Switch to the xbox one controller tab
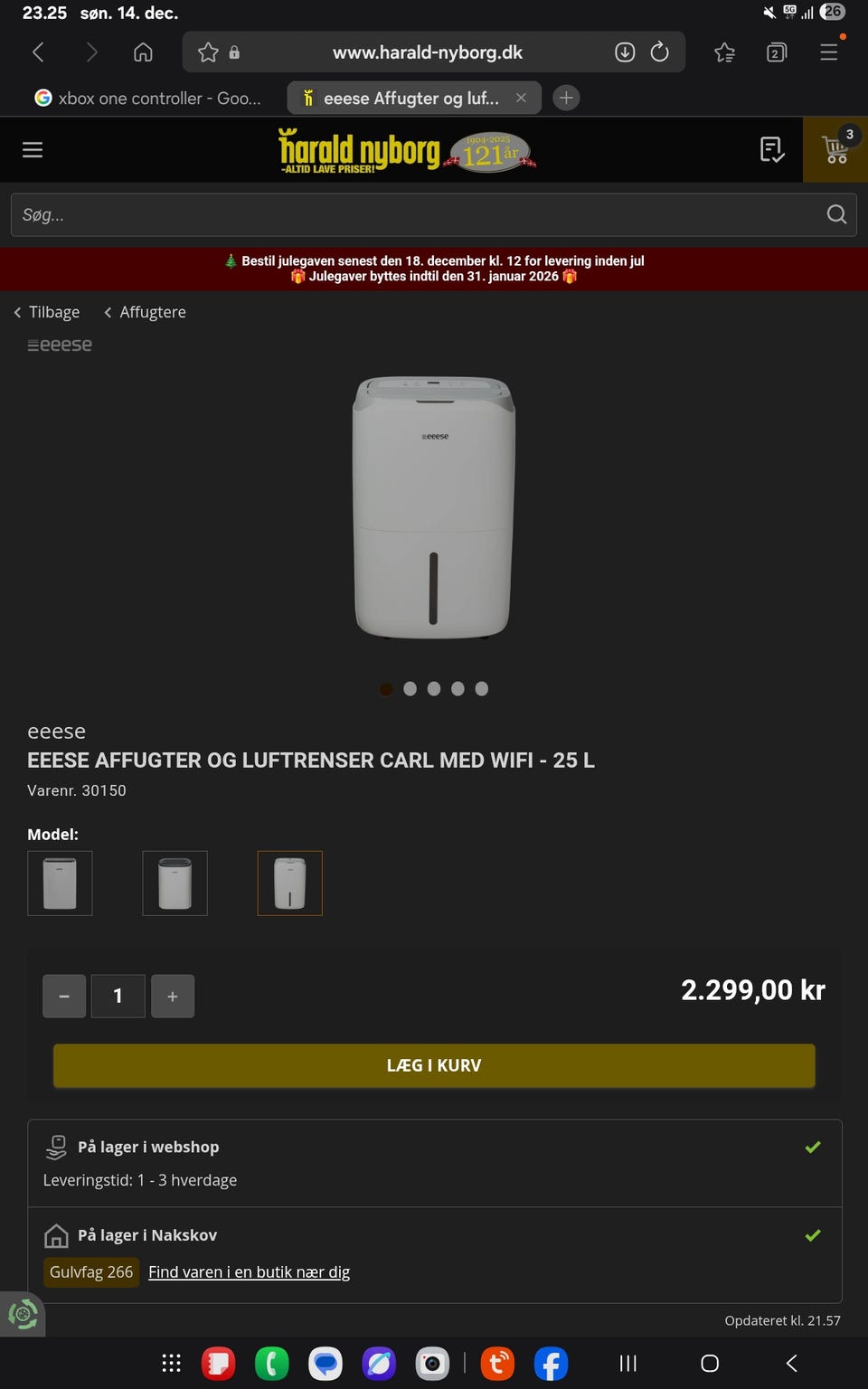868x1389 pixels. click(149, 98)
